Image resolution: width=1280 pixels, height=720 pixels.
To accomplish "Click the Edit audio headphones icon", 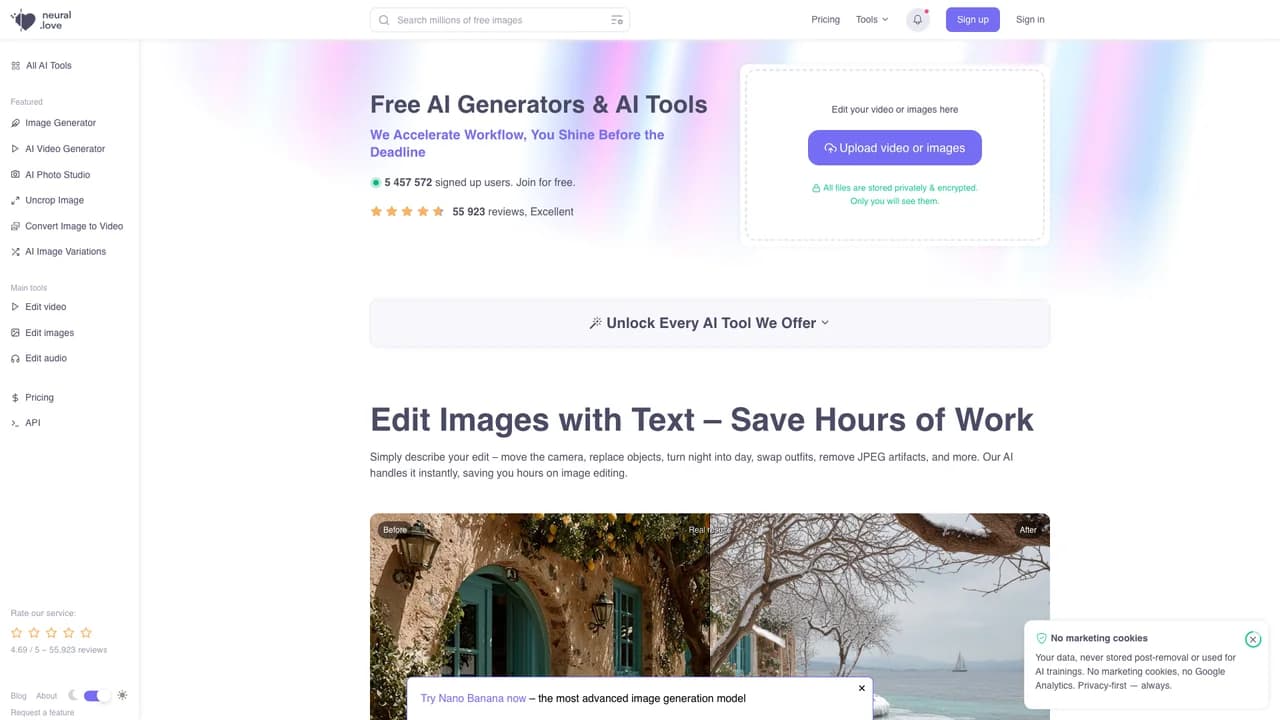I will click(x=15, y=358).
